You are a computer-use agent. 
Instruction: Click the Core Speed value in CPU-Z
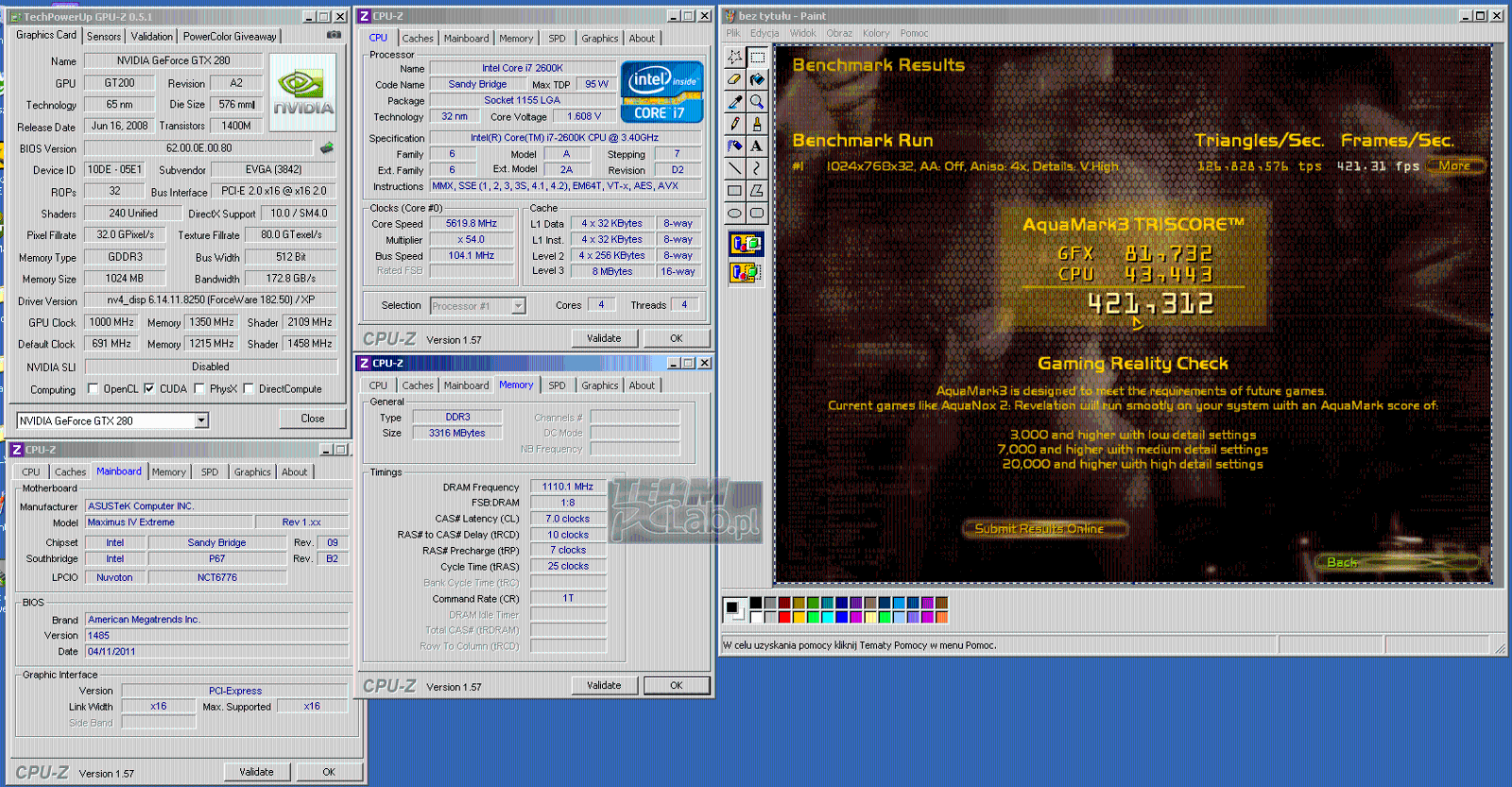click(472, 224)
